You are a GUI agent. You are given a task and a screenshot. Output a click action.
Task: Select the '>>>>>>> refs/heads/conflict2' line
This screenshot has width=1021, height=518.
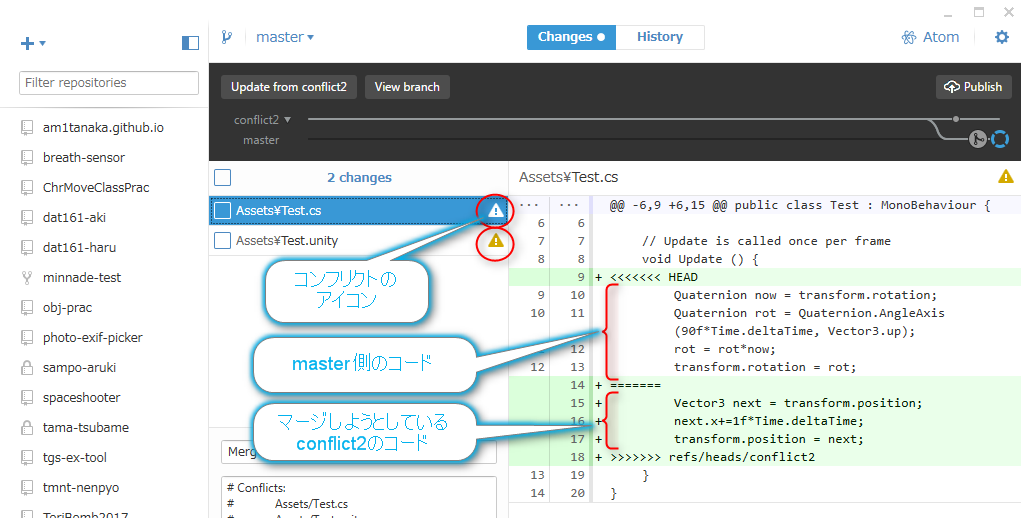[764, 457]
